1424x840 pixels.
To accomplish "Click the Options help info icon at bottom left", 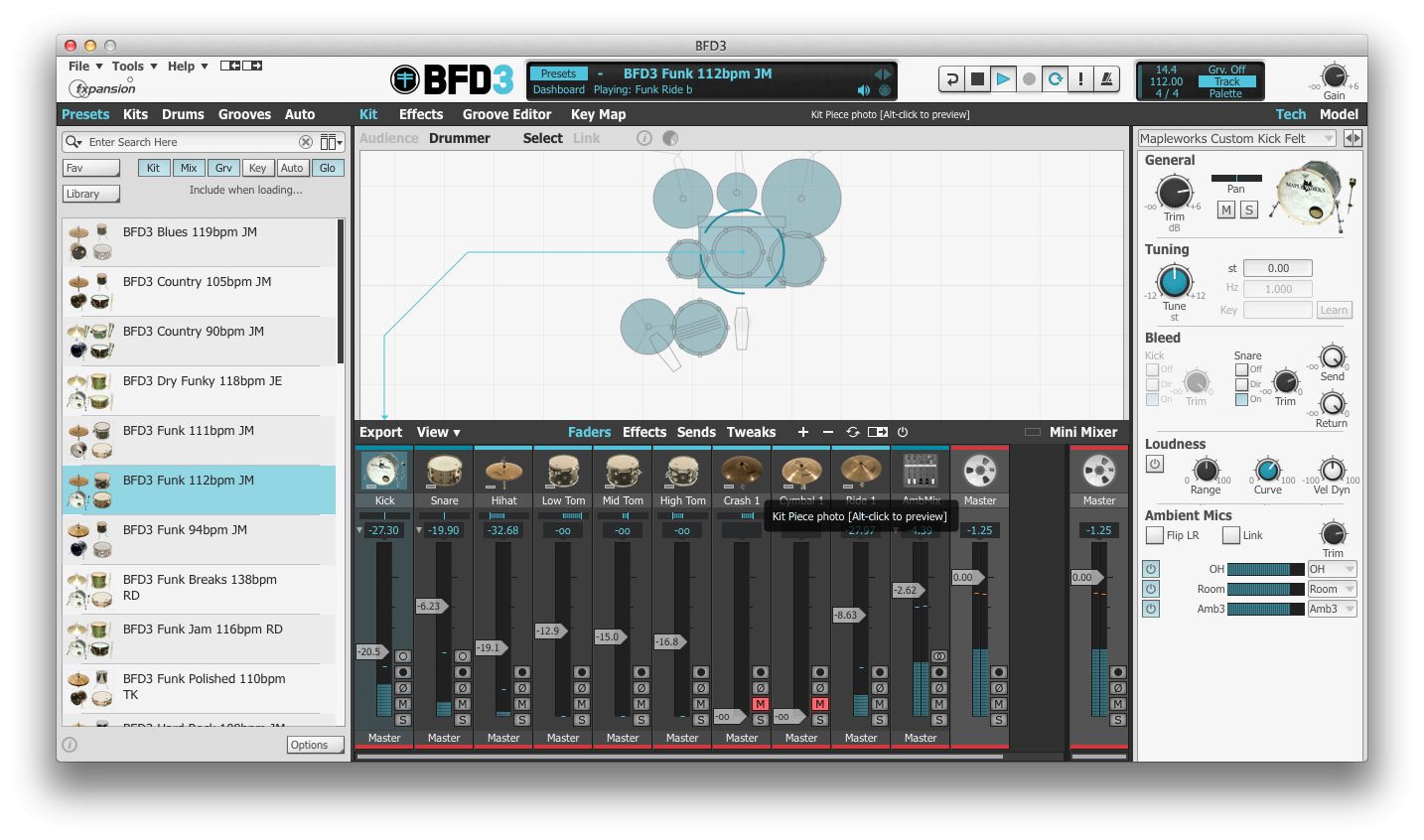I will (70, 745).
